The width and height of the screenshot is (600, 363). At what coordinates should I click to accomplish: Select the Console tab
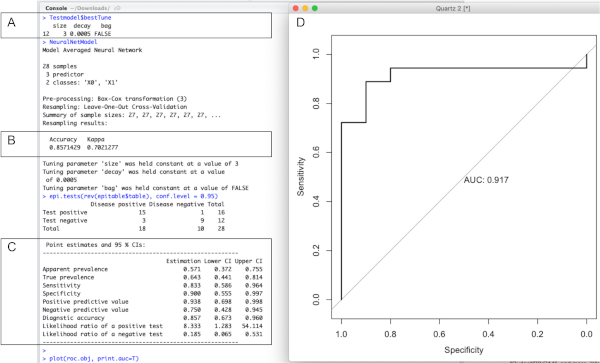click(56, 8)
